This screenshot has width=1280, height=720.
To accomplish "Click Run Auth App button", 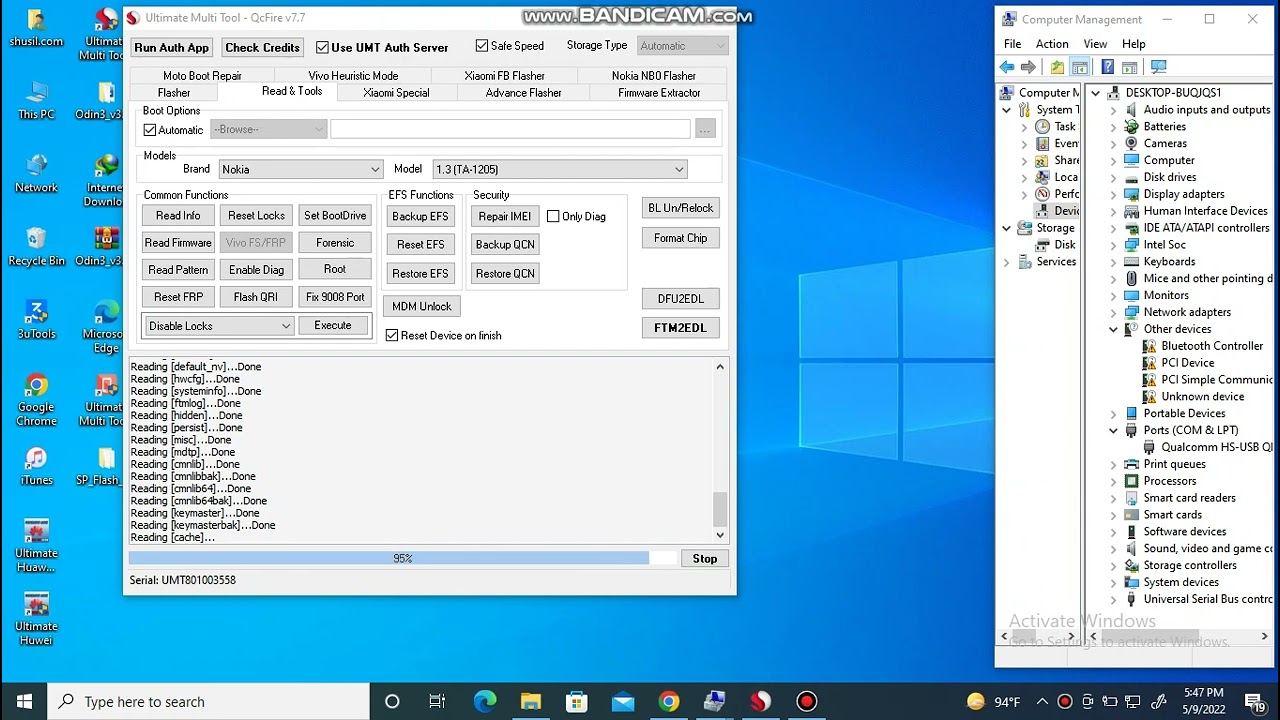I will point(172,47).
